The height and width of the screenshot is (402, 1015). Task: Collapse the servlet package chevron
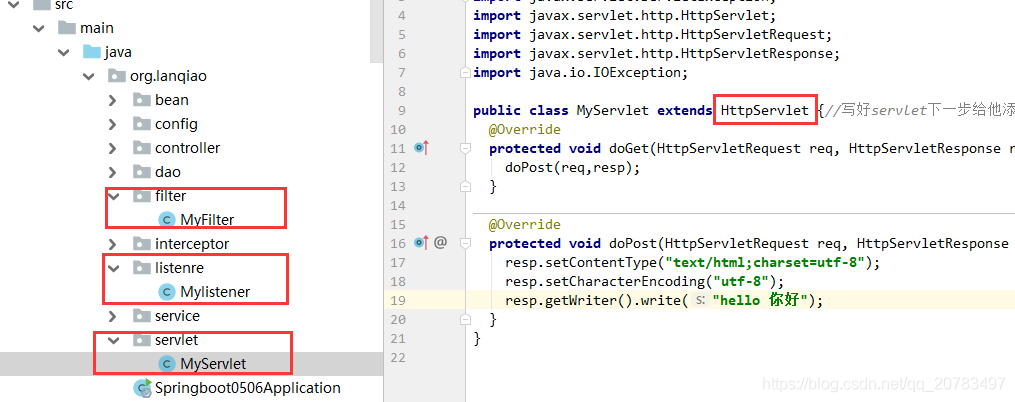(x=115, y=340)
